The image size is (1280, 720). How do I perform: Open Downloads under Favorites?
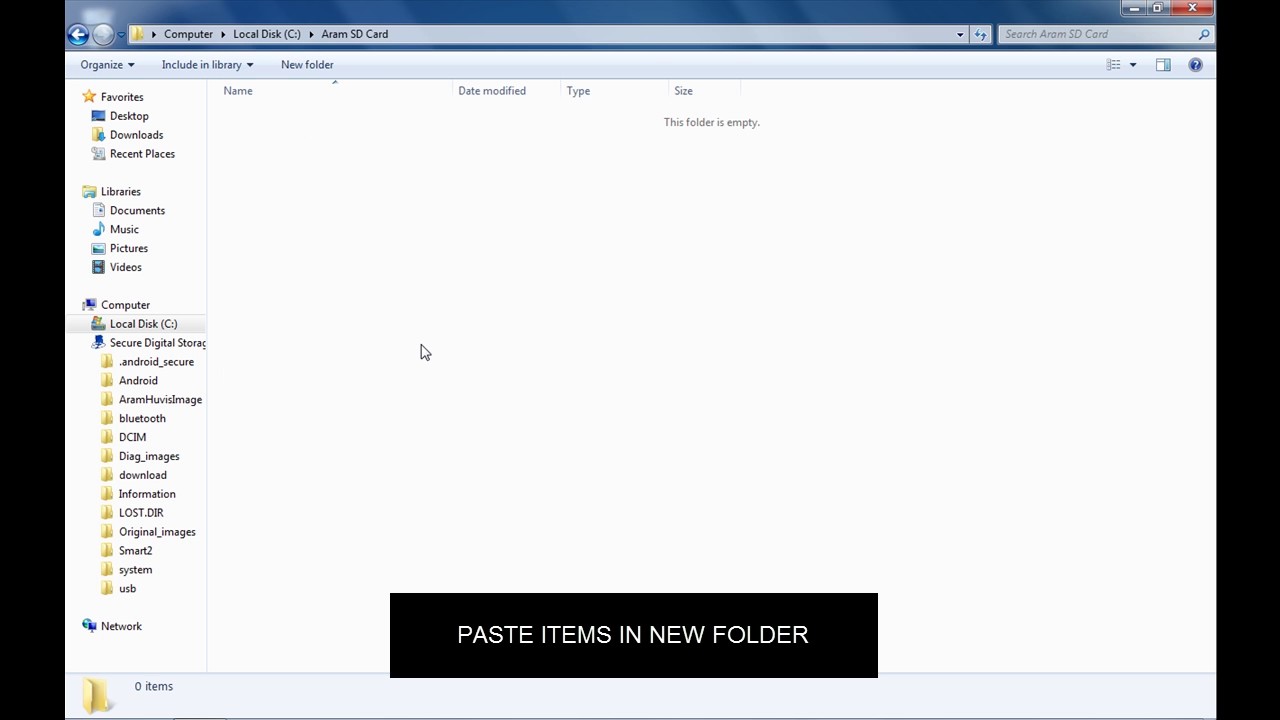point(136,135)
